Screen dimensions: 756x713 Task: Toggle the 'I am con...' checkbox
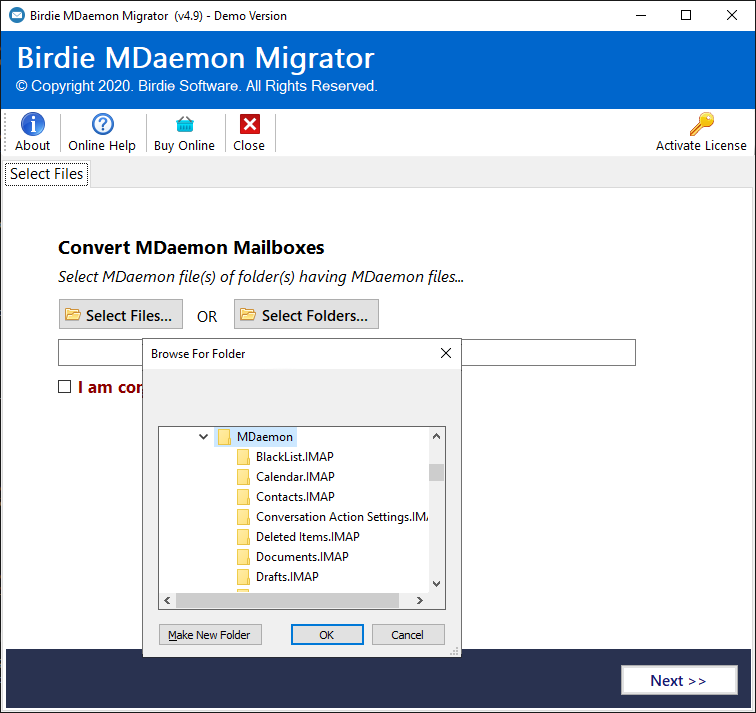point(64,387)
